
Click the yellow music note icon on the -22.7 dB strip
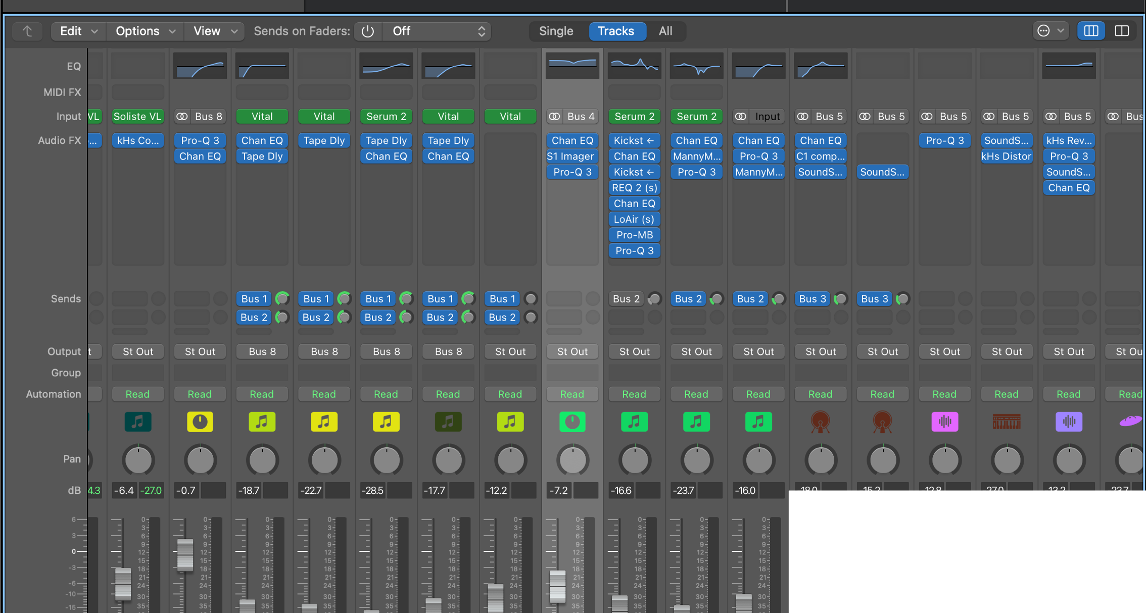click(324, 422)
